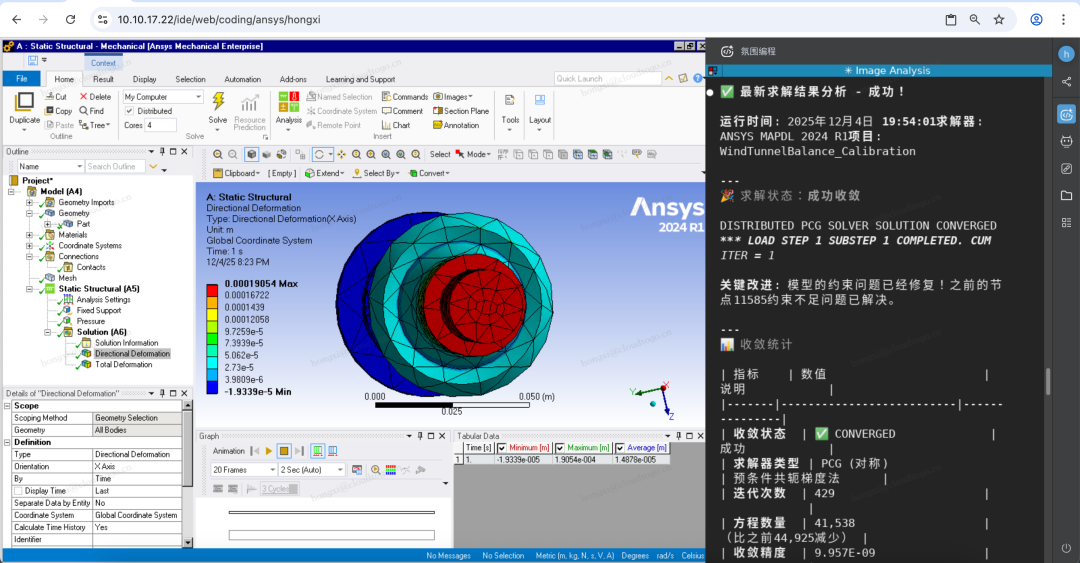Click the Annotation tool
Image resolution: width=1080 pixels, height=563 pixels.
pyautogui.click(x=456, y=125)
